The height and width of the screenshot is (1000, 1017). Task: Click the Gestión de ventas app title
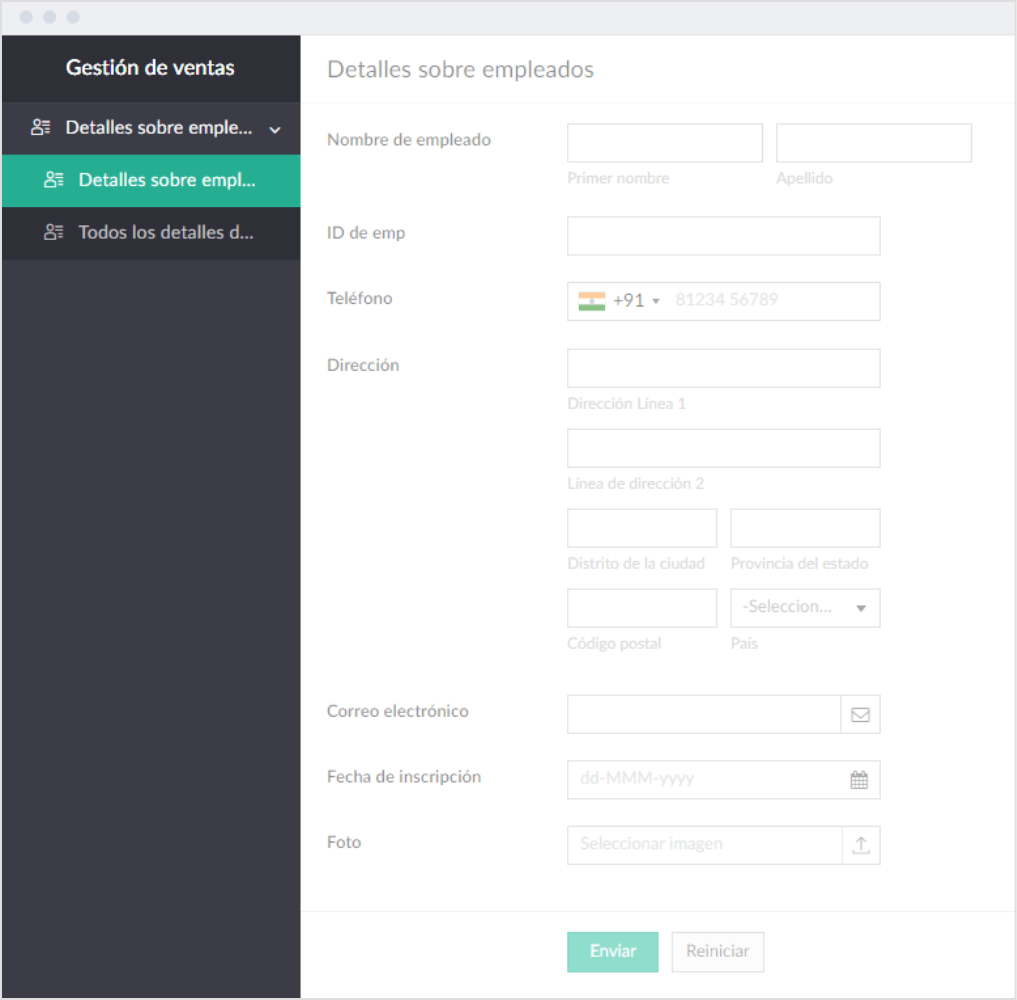point(150,67)
